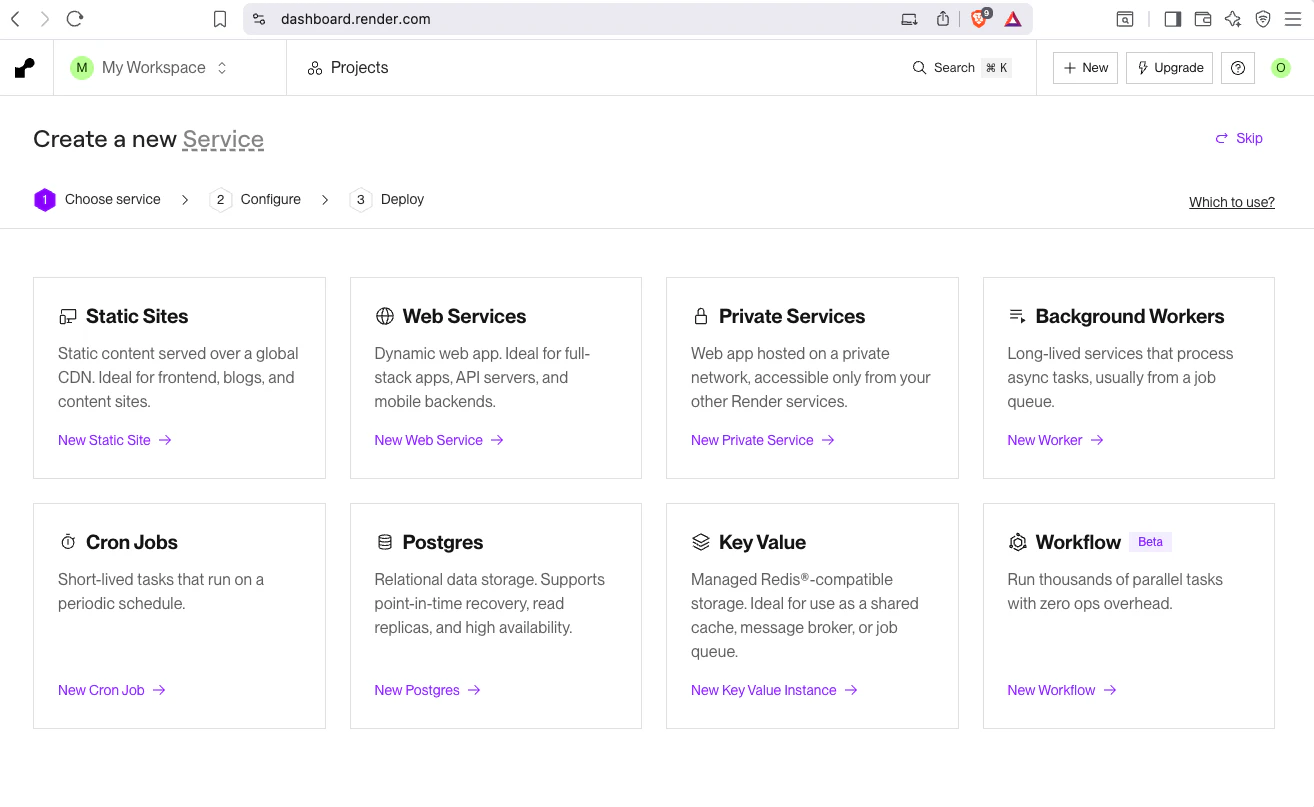Select the Cron Jobs heading text
Screen dimensions: 1314x807
click(x=132, y=542)
